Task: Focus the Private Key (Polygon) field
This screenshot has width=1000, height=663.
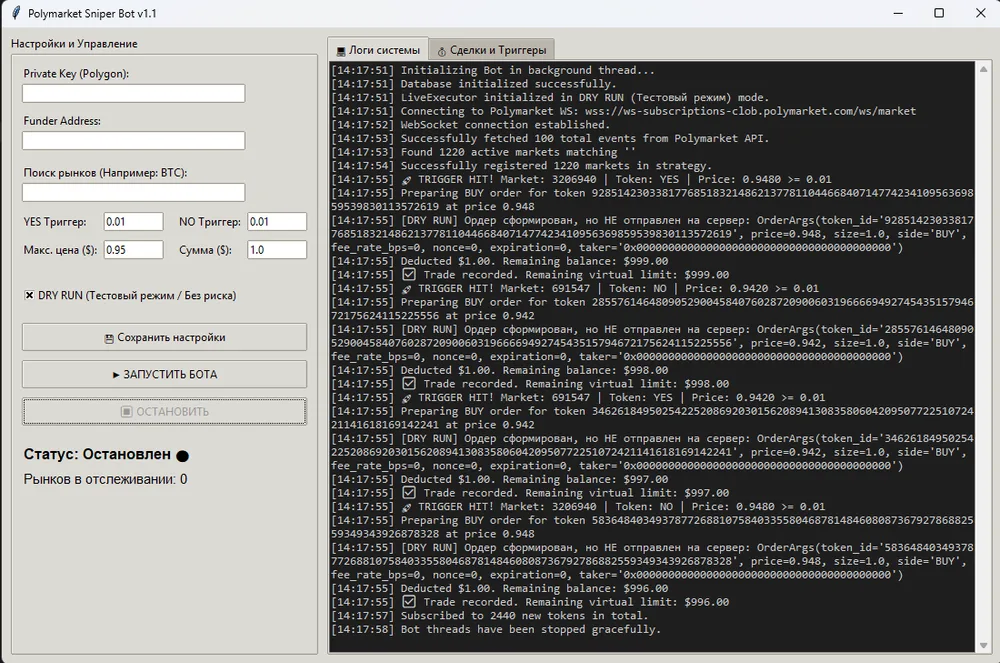Action: click(133, 94)
